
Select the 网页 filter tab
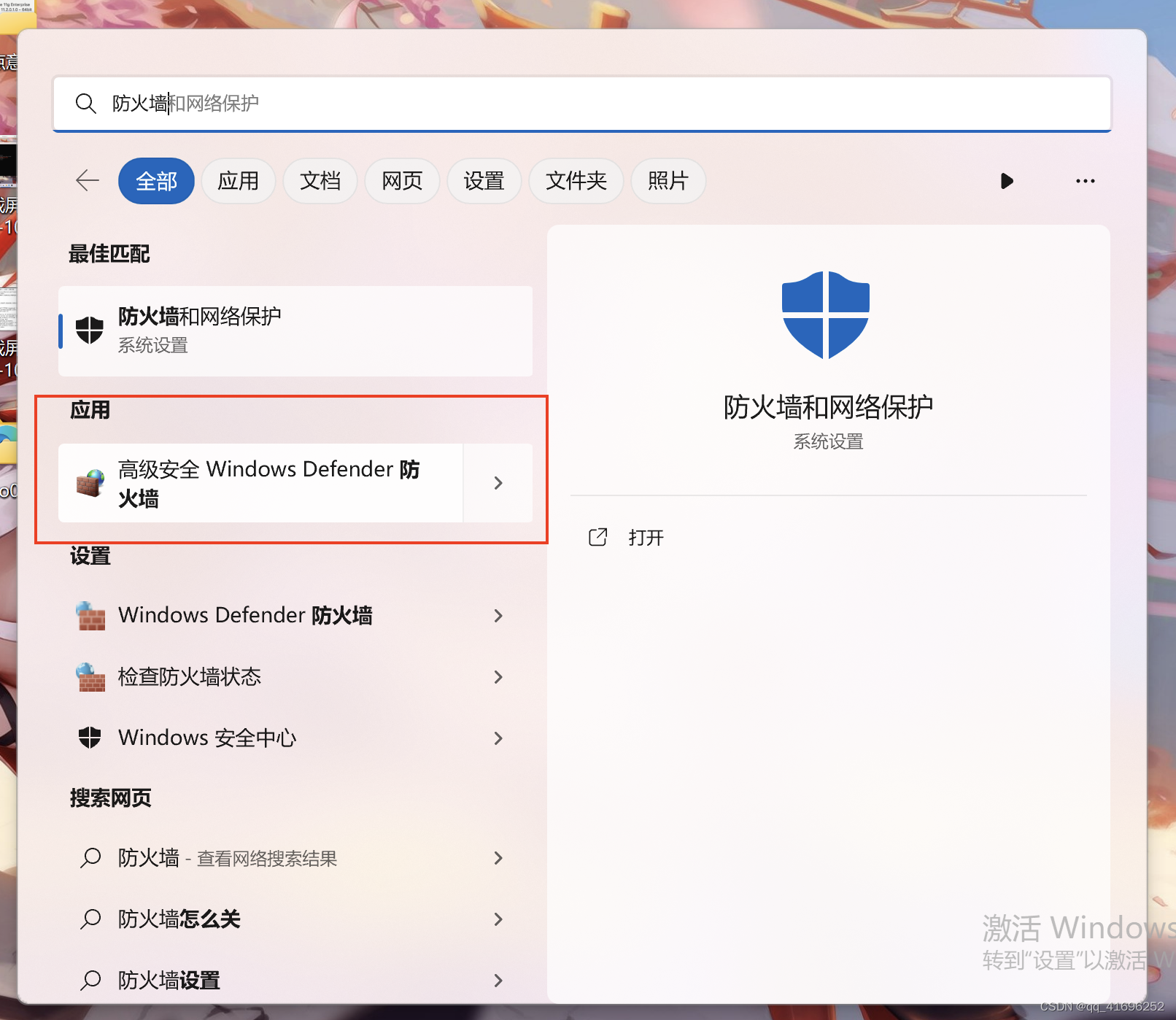(x=402, y=181)
